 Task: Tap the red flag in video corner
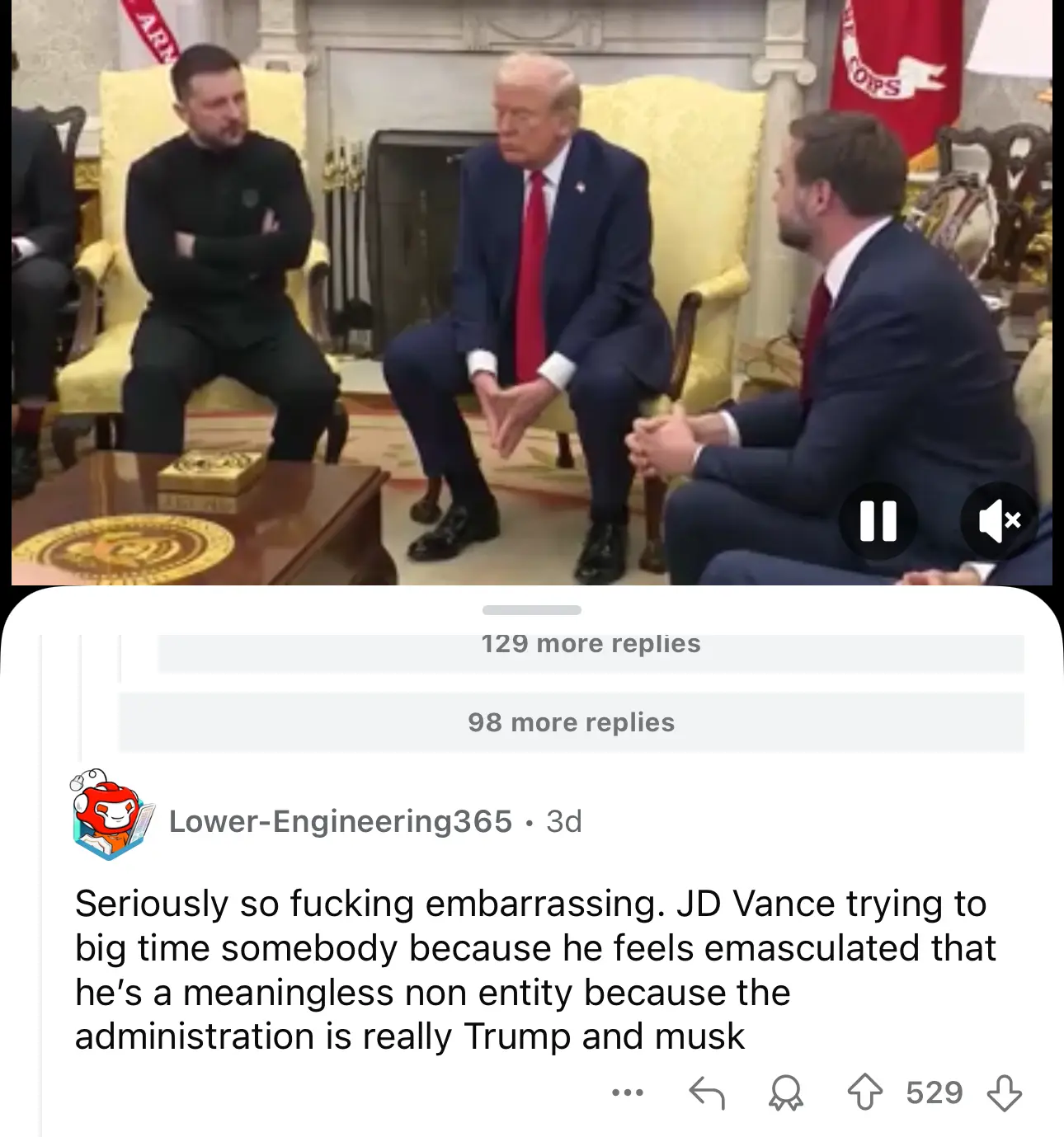coord(895,66)
